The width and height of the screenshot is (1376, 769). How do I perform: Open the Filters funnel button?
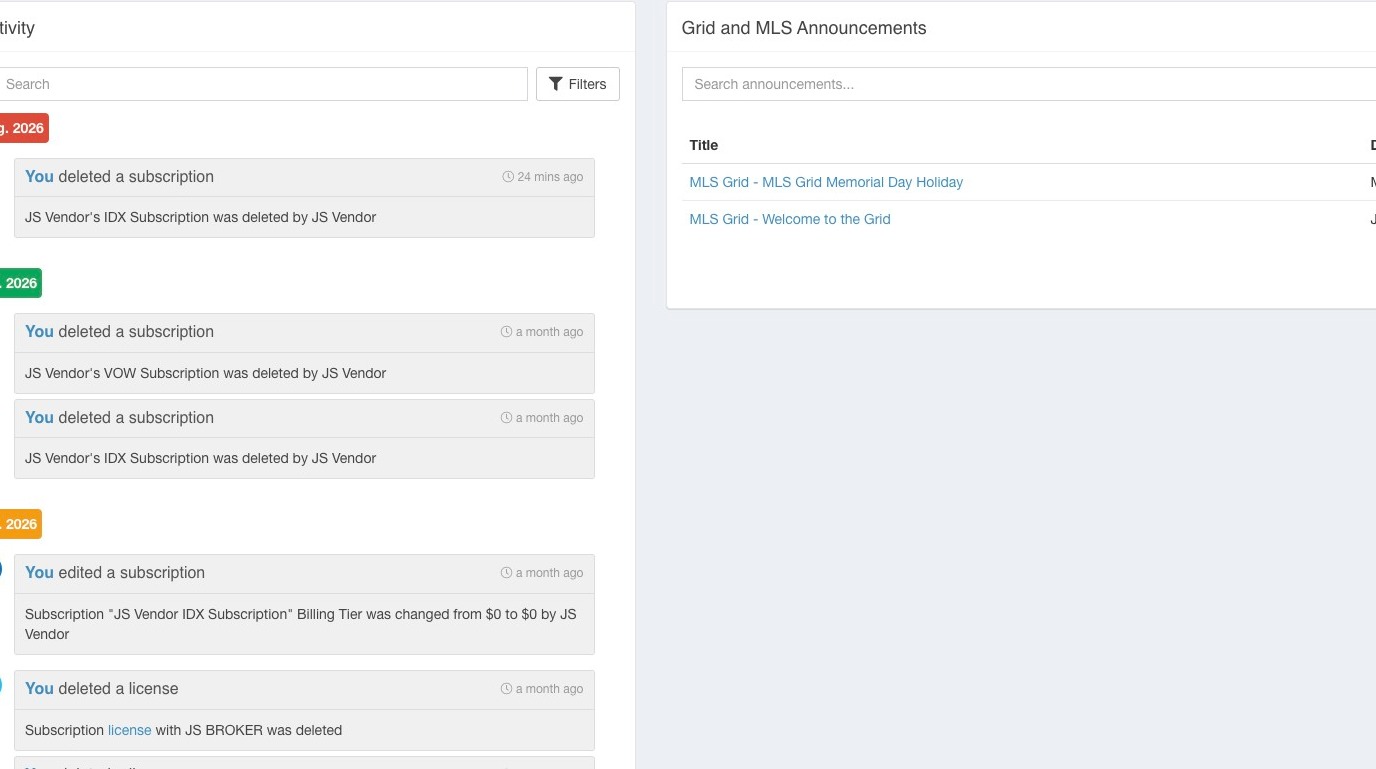(578, 84)
